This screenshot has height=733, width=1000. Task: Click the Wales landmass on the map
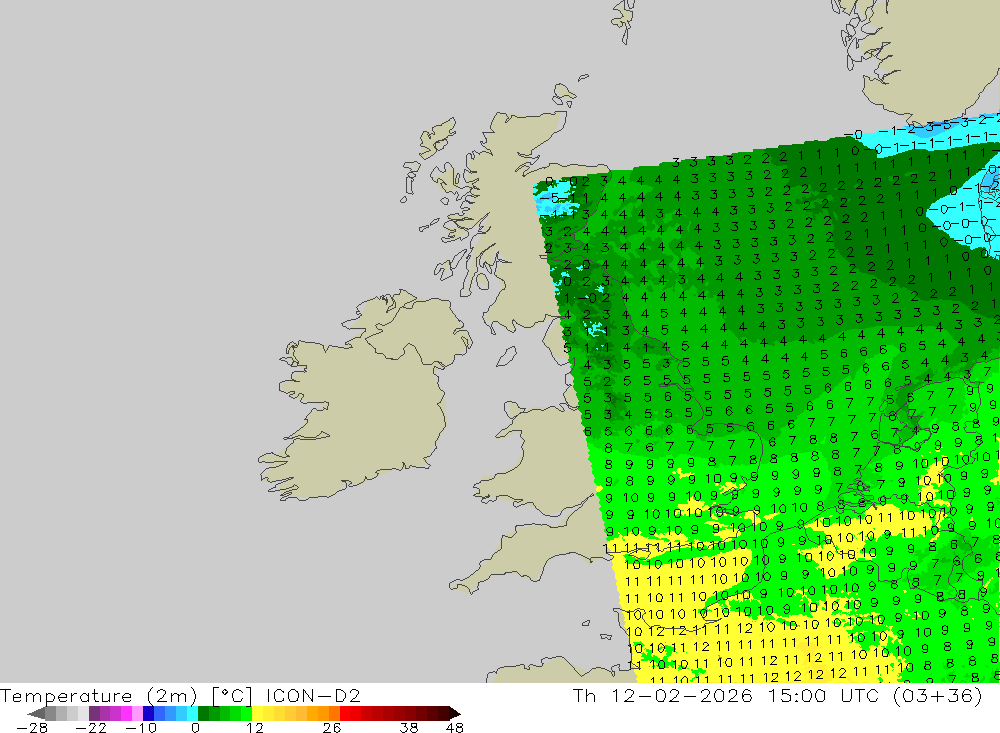click(x=542, y=459)
